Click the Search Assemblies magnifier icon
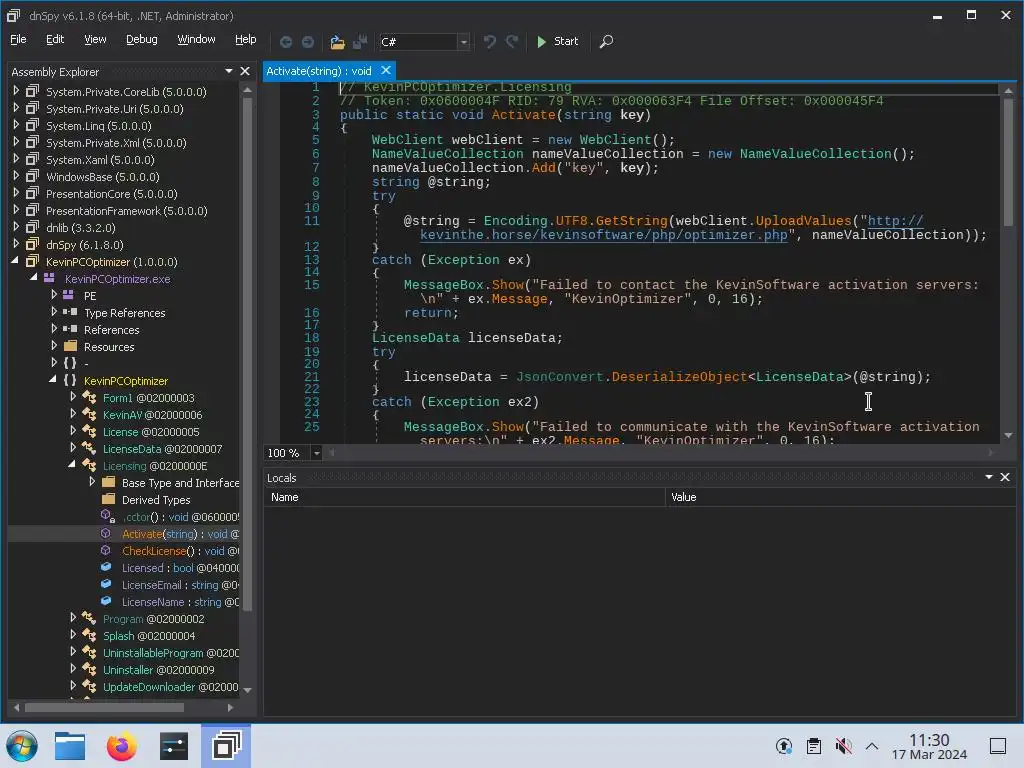Image resolution: width=1024 pixels, height=768 pixels. point(606,42)
